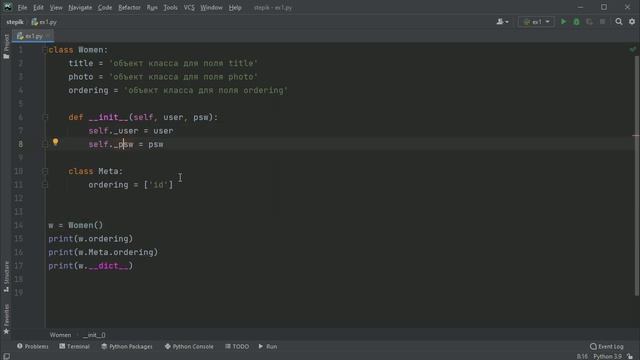The image size is (640, 360).
Task: Open the Code menu
Action: pyautogui.click(x=105, y=7)
